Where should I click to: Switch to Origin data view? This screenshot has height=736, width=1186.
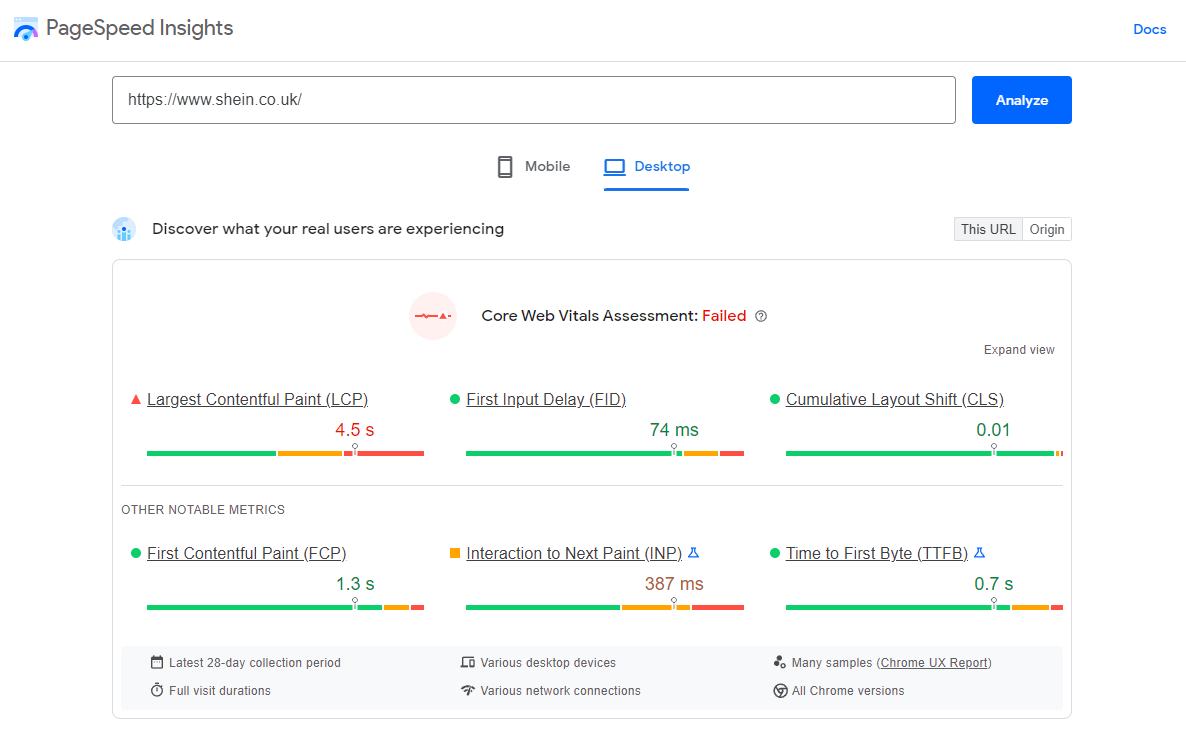(1047, 229)
